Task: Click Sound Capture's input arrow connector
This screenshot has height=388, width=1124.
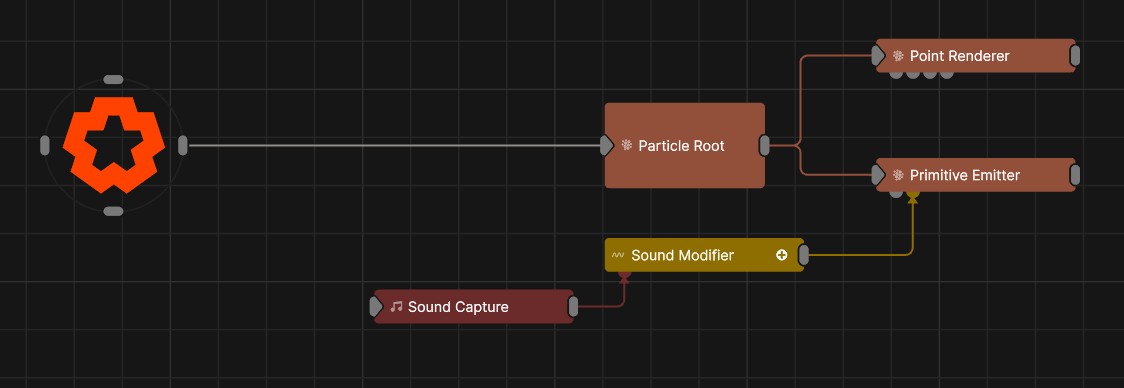Action: click(x=376, y=307)
